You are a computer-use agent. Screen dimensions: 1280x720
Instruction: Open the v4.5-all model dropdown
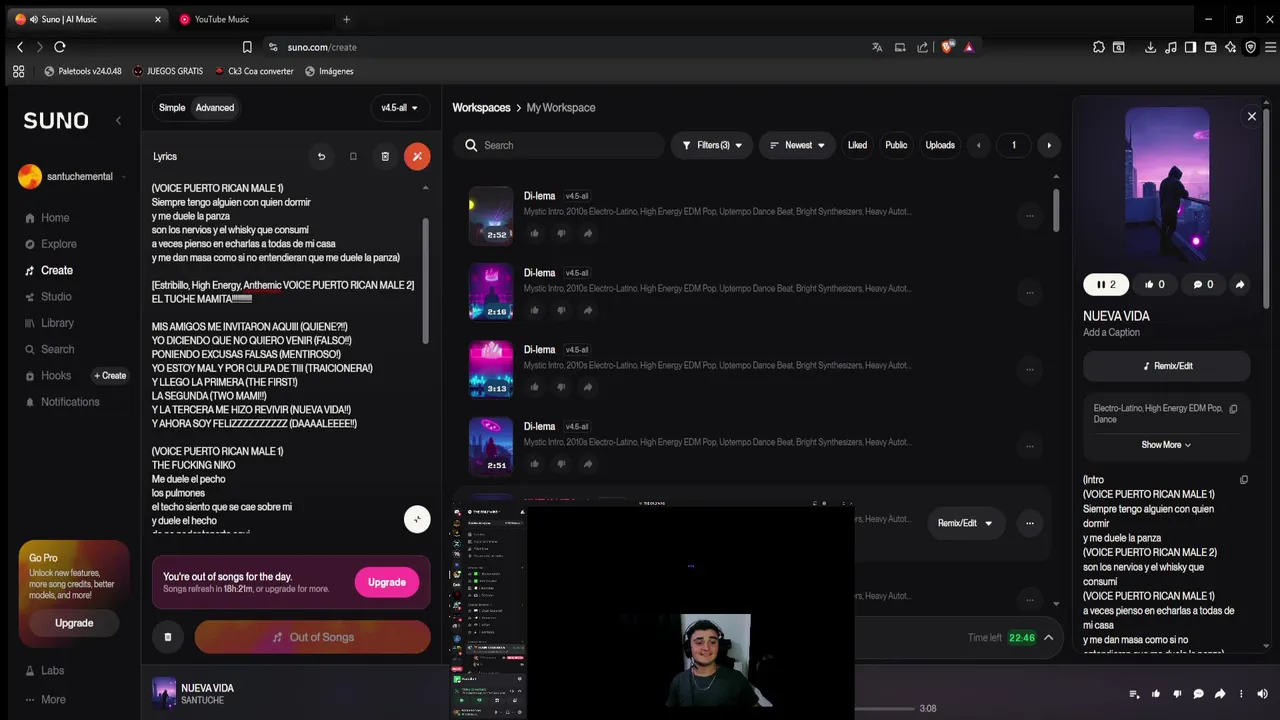coord(400,108)
